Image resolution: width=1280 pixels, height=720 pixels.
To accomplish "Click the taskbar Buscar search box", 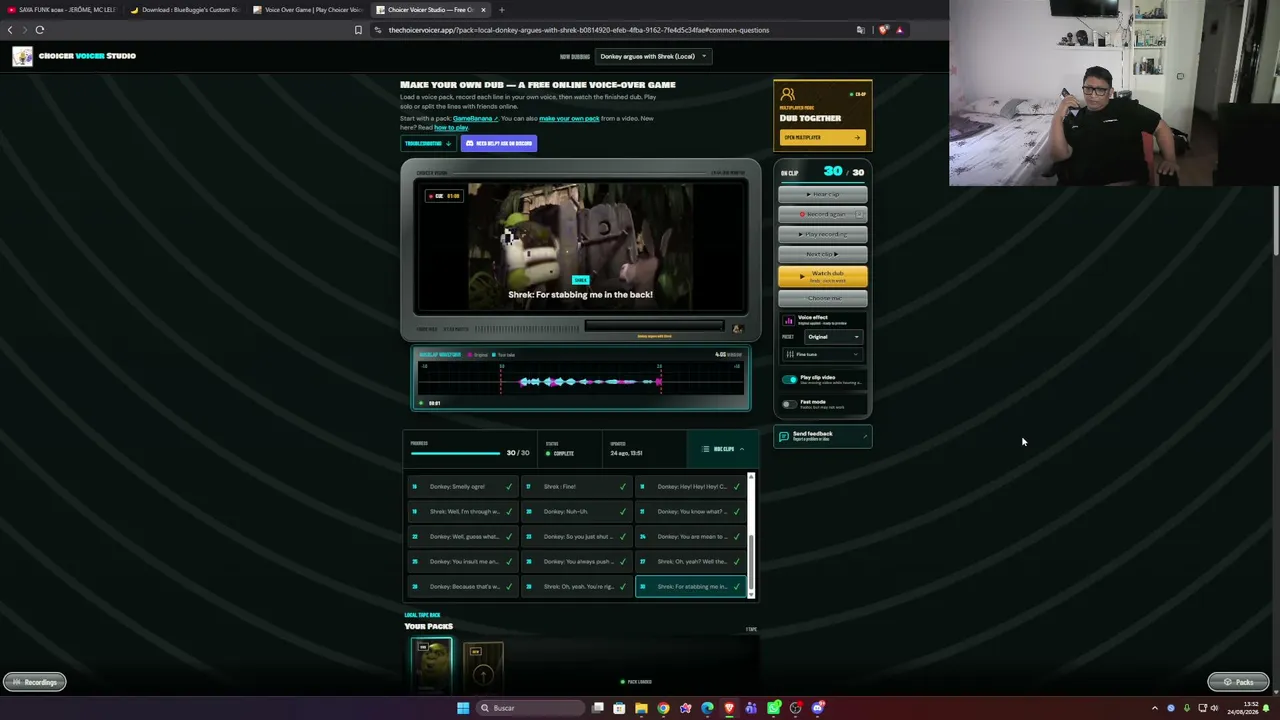I will [x=531, y=708].
